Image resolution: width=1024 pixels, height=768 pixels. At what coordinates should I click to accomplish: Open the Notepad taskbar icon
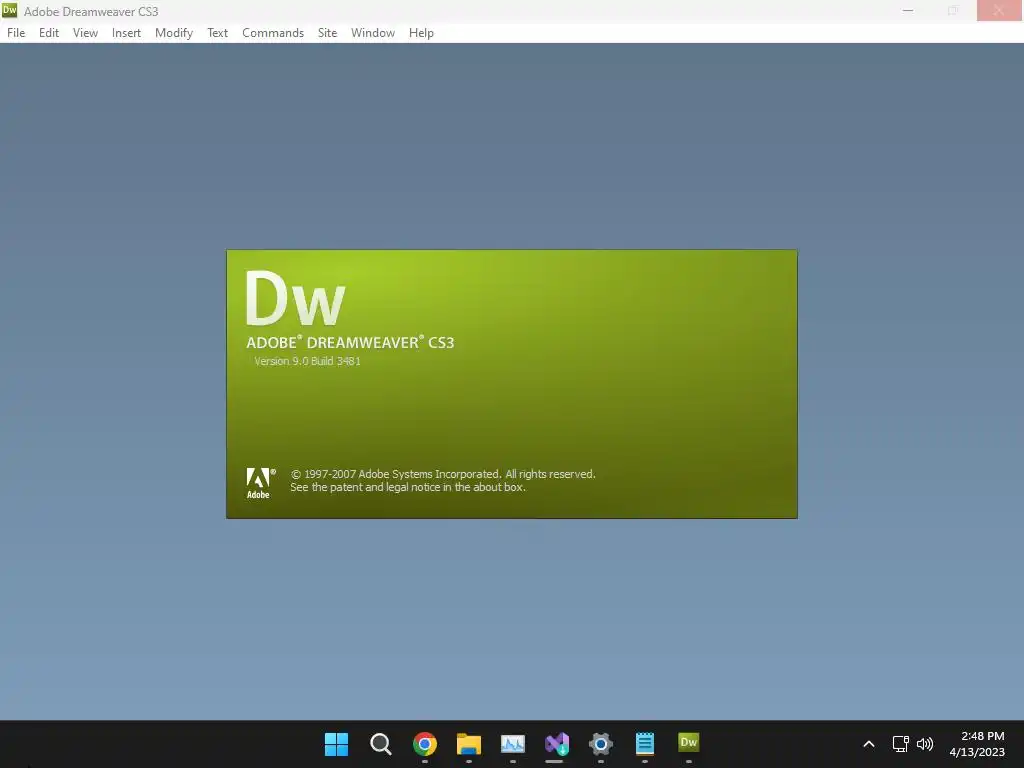tap(645, 743)
